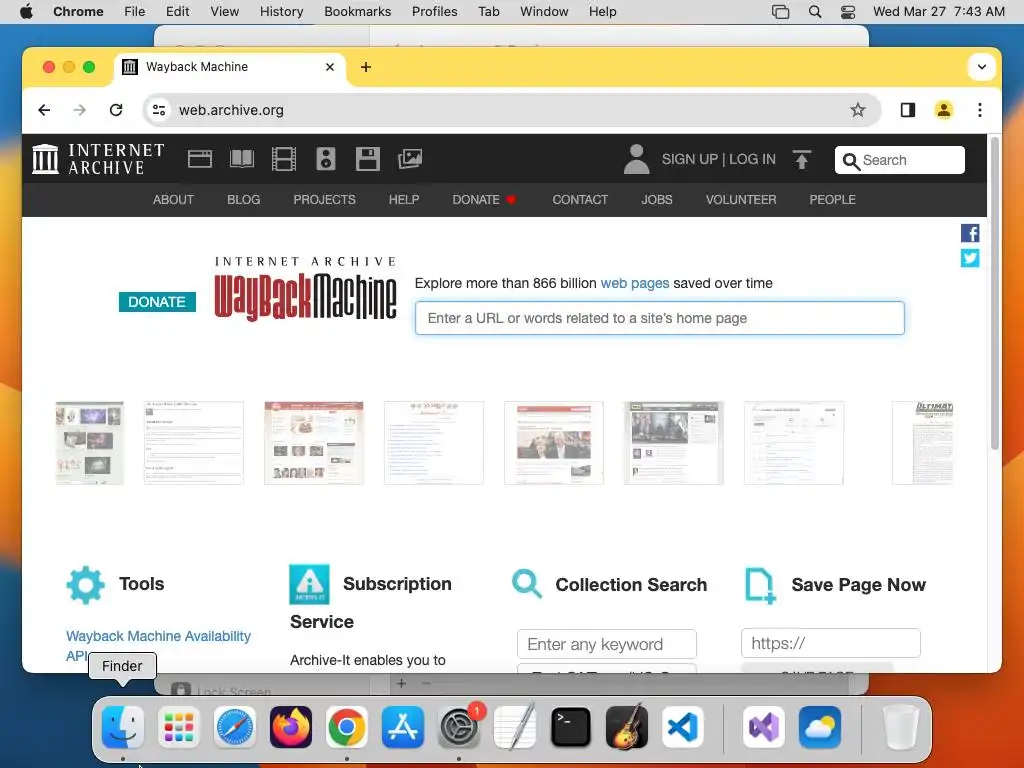1024x768 pixels.
Task: Open the Images icon
Action: [410, 159]
